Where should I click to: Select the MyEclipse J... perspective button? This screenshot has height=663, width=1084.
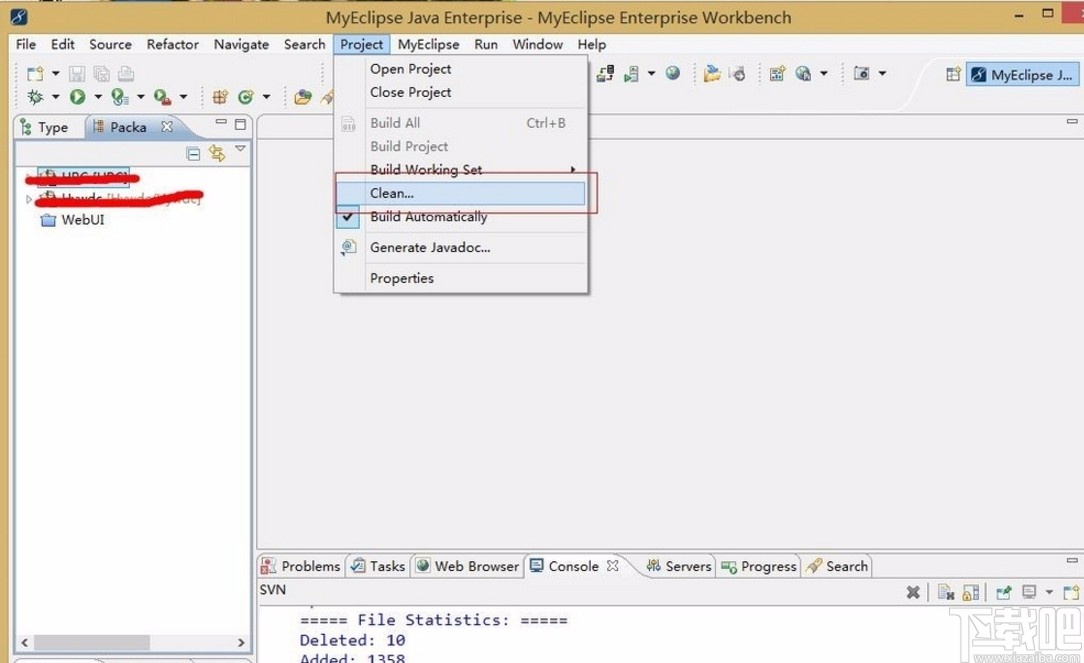click(x=1022, y=75)
